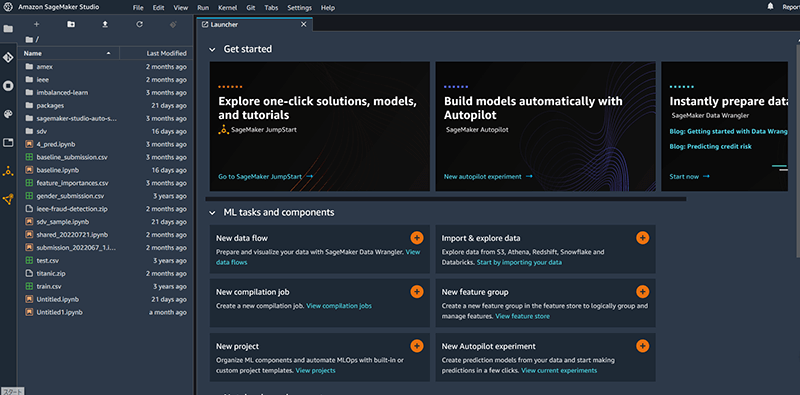Select the 4_pred.ipynb notebook

tap(106, 144)
